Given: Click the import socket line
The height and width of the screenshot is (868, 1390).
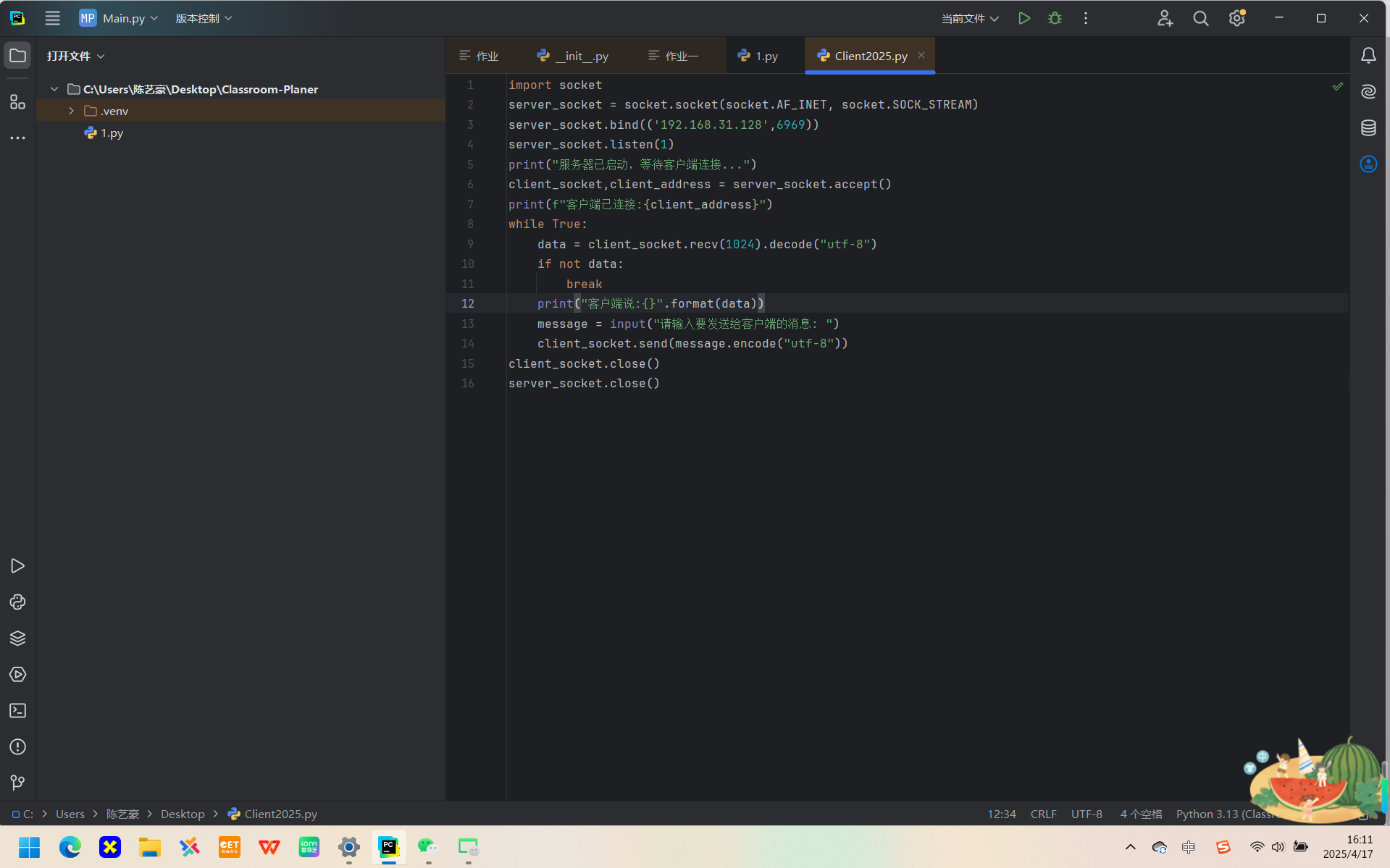Looking at the screenshot, I should pos(555,85).
